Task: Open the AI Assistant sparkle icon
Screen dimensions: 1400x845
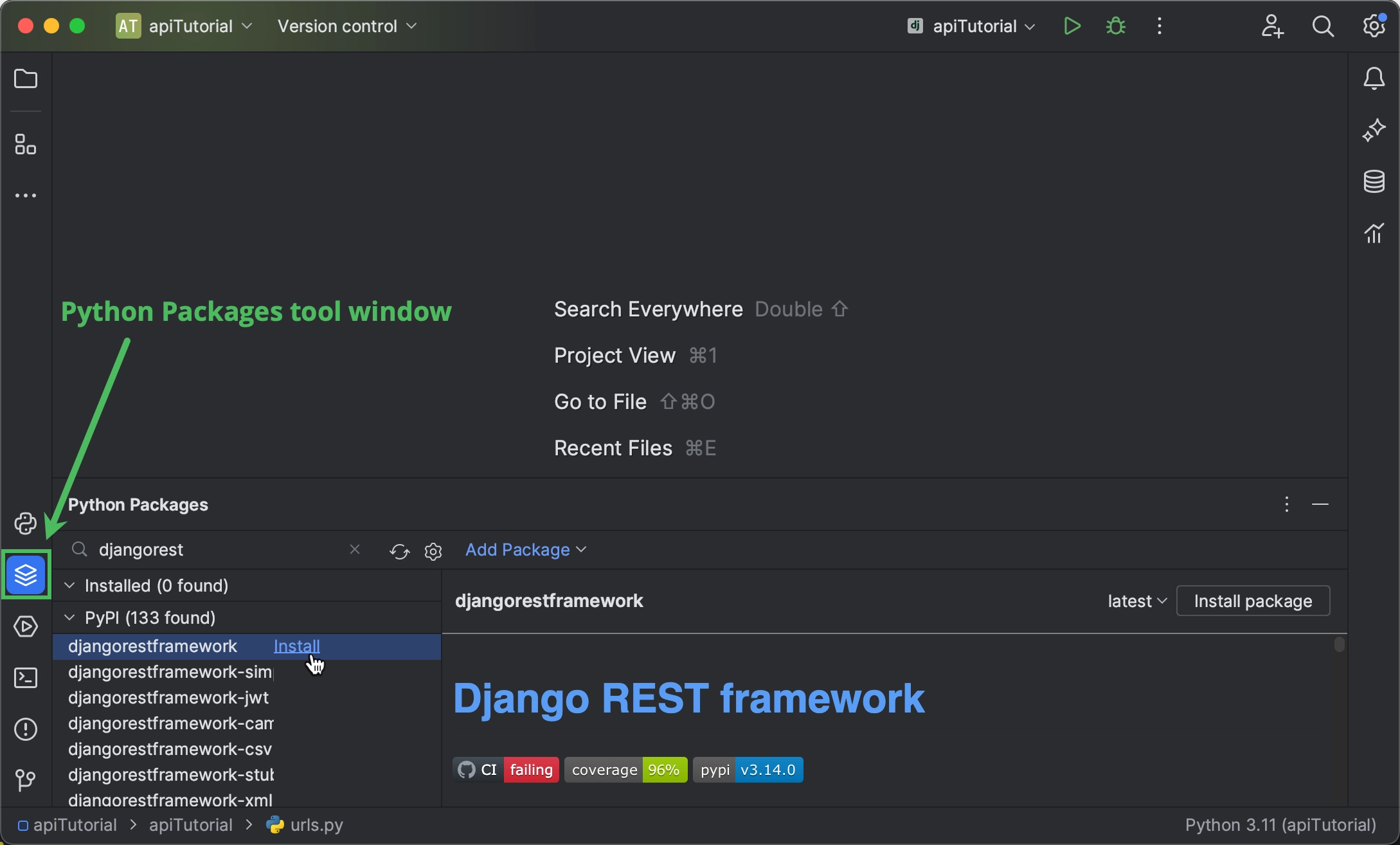Action: [x=1374, y=130]
